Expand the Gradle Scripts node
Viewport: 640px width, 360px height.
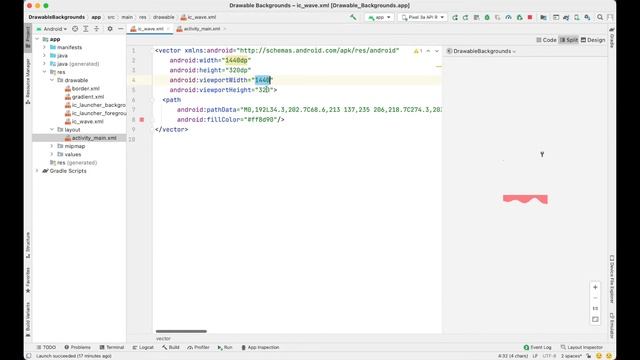click(x=38, y=171)
